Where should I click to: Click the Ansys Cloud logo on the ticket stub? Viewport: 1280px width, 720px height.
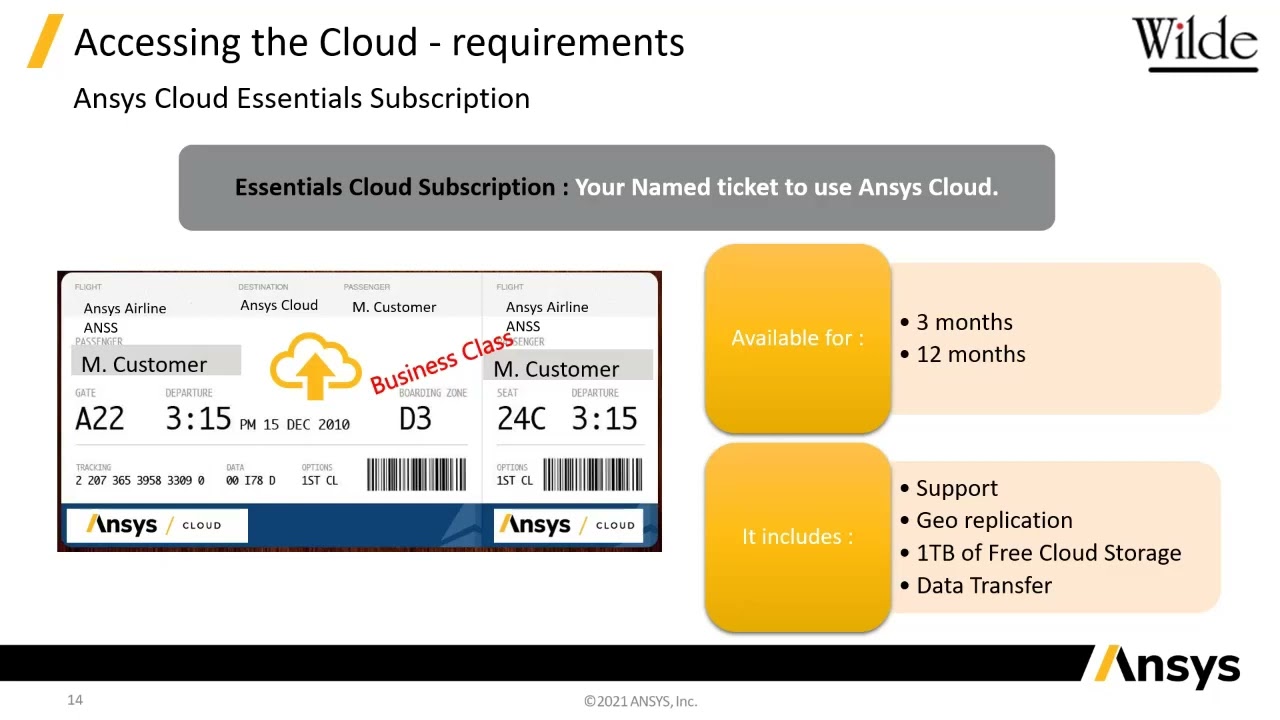click(x=568, y=525)
